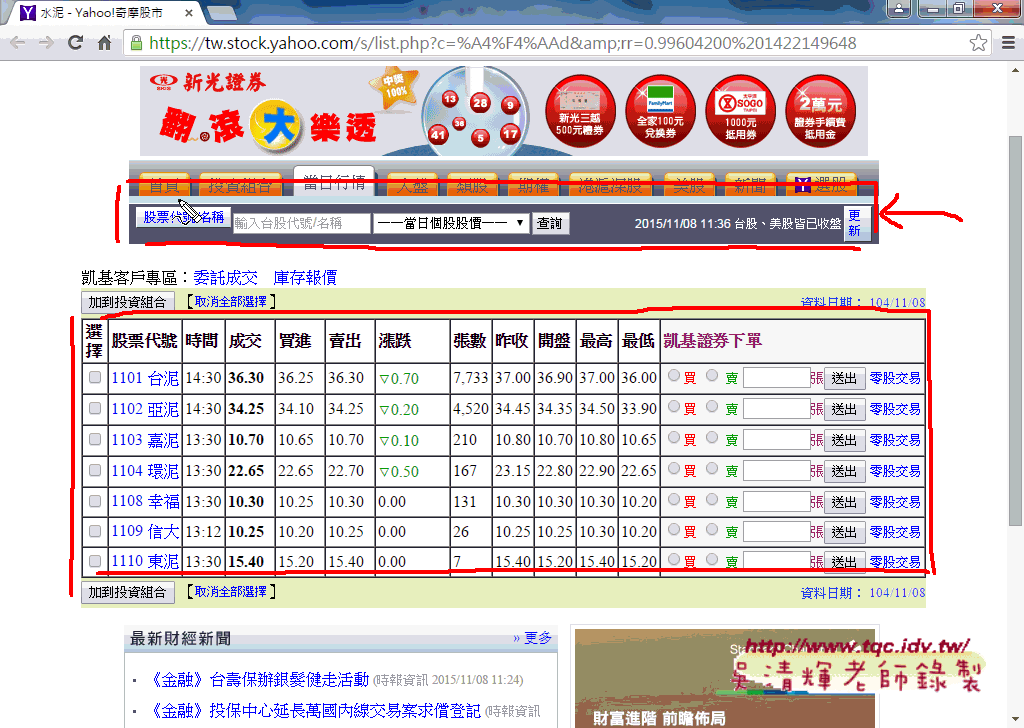Click the stock code search input field
The height and width of the screenshot is (728, 1024).
click(302, 223)
